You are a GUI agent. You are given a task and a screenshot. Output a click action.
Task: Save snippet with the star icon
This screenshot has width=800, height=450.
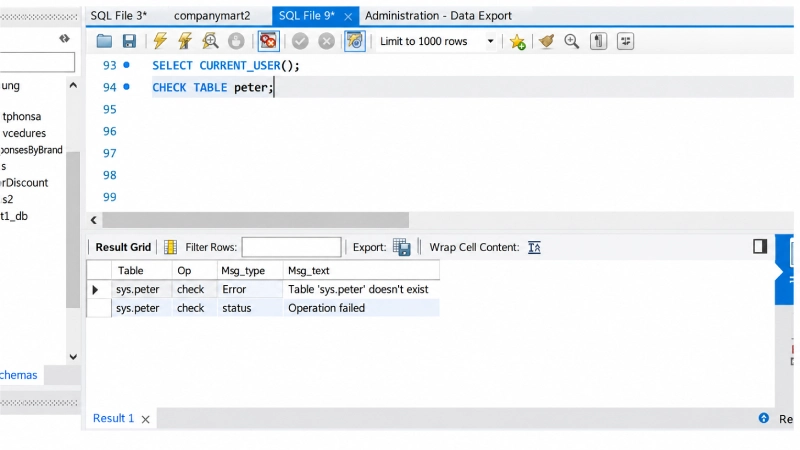[517, 41]
